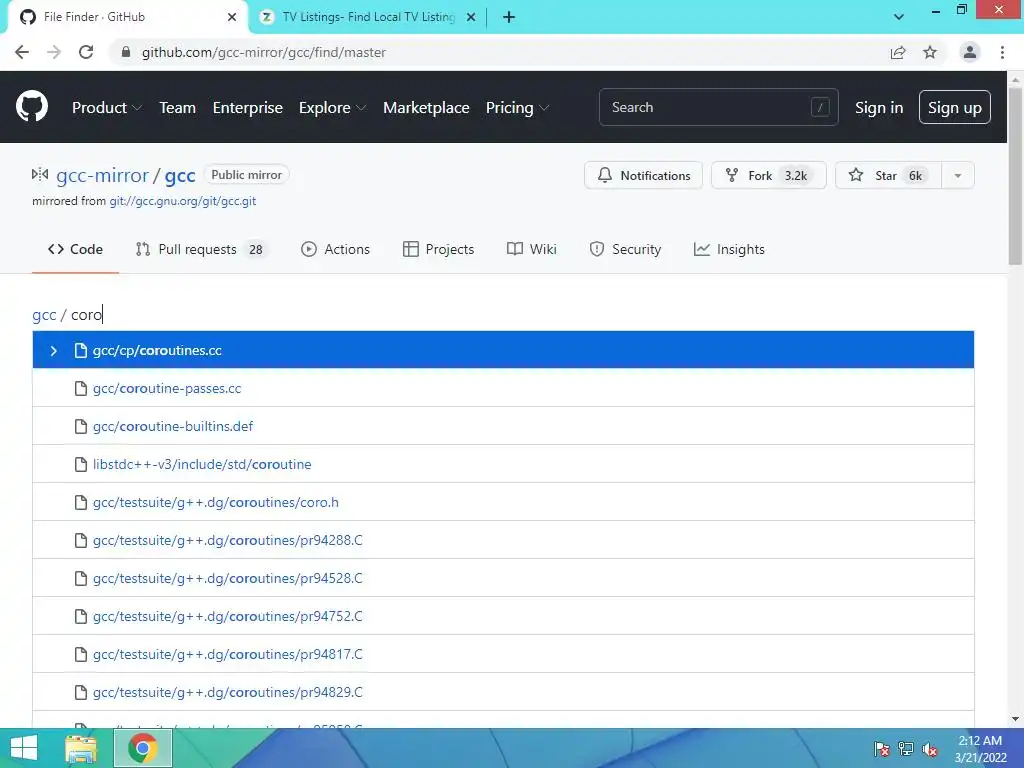Click file icon for pr94528.C result
This screenshot has height=768, width=1024.
tap(81, 578)
